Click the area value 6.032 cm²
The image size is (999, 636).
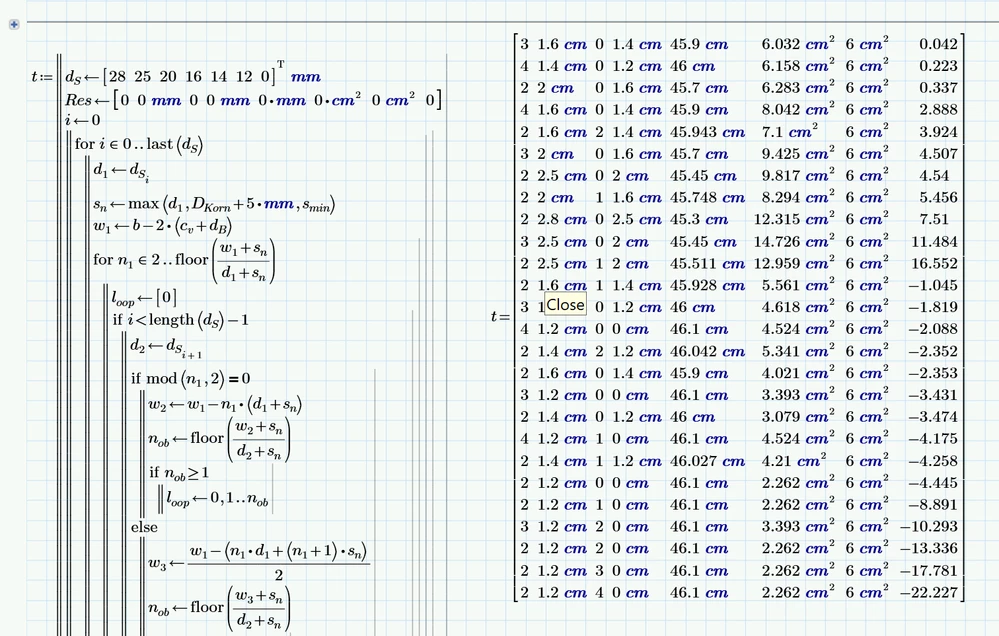[798, 43]
